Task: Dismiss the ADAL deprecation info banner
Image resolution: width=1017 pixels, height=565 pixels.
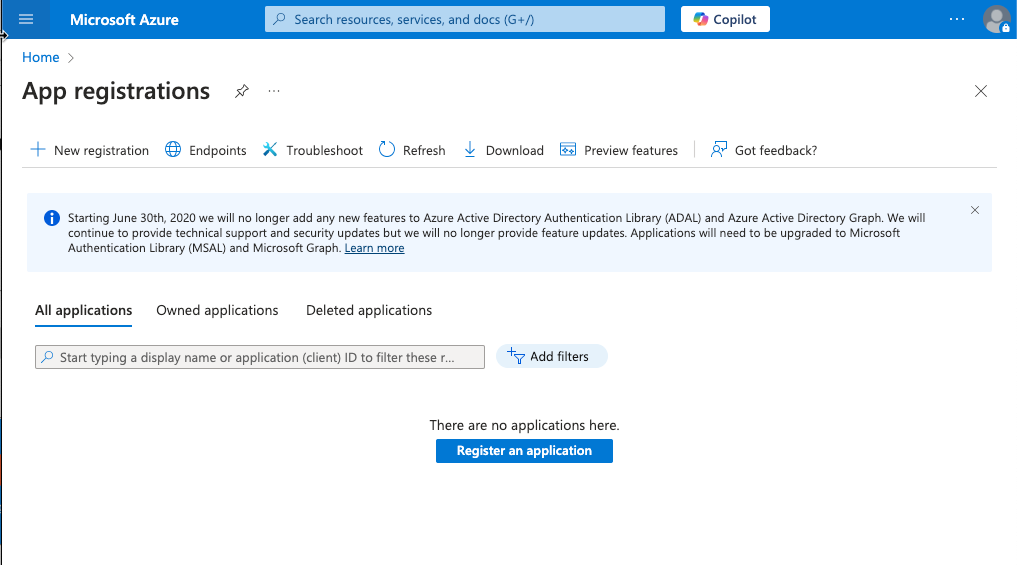Action: [975, 210]
